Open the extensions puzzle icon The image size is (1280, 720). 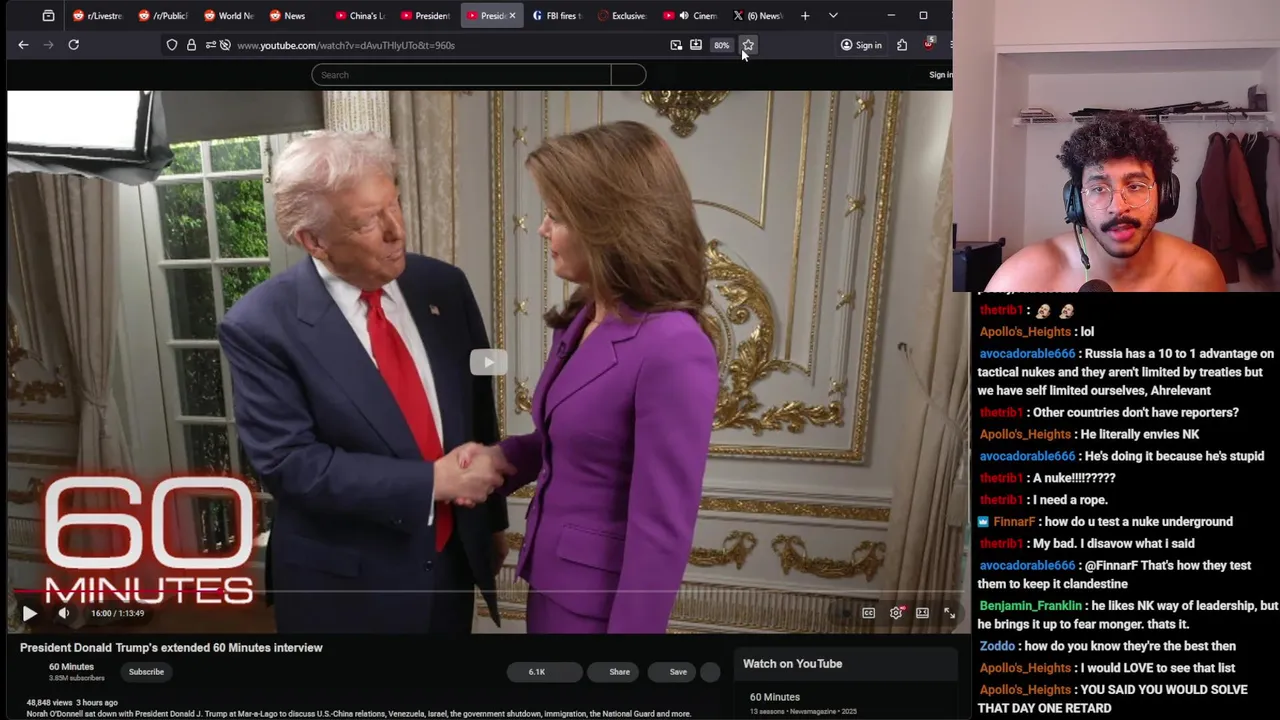tap(902, 45)
